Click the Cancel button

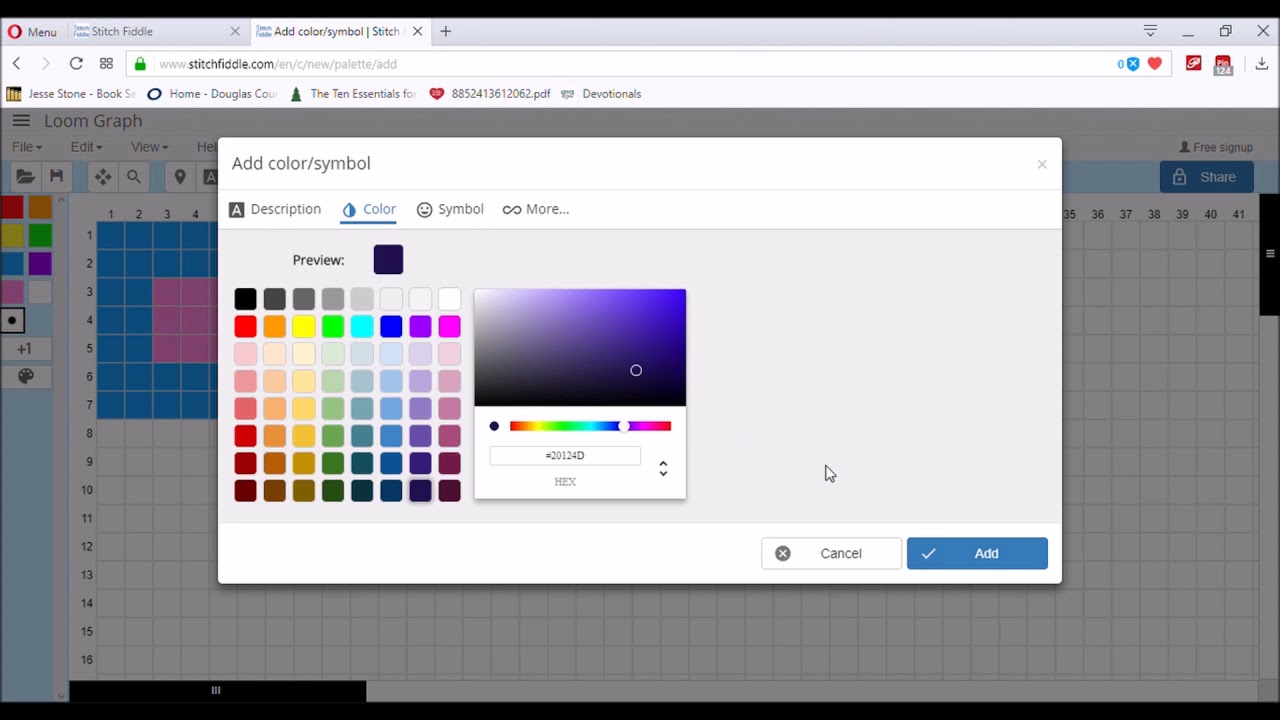[x=831, y=553]
